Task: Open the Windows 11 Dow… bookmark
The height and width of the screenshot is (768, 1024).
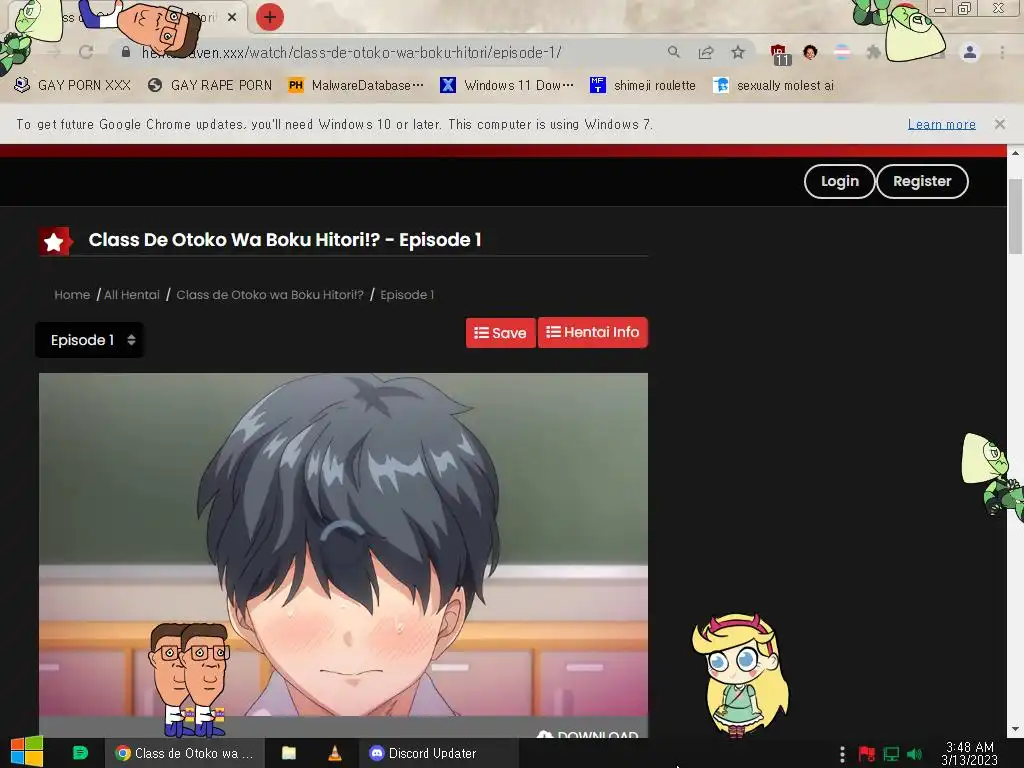Action: tap(507, 86)
